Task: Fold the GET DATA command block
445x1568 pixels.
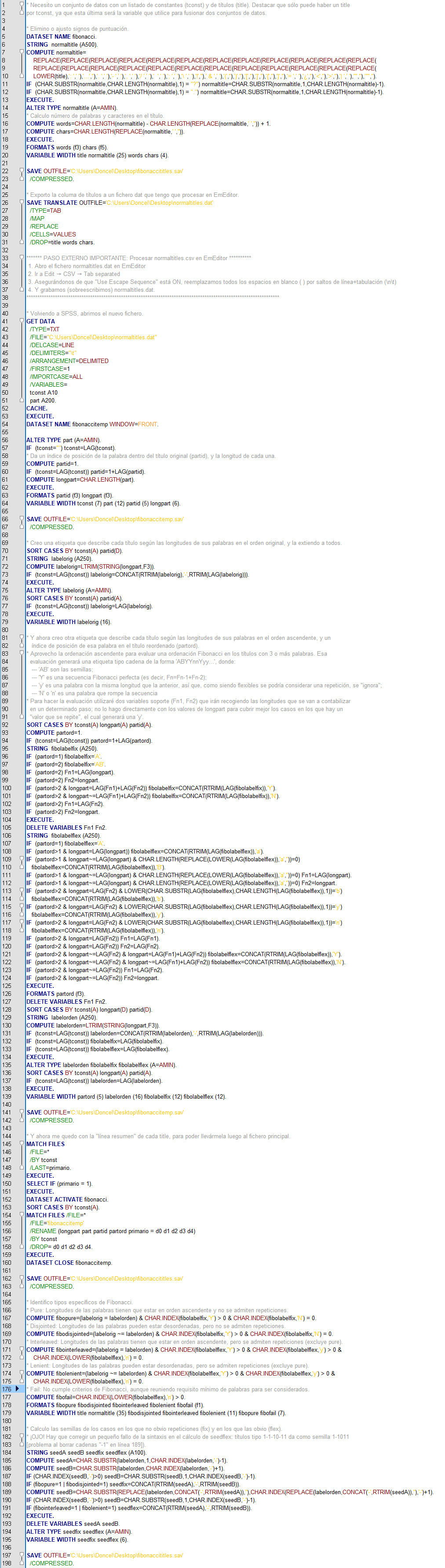Action: point(22,321)
